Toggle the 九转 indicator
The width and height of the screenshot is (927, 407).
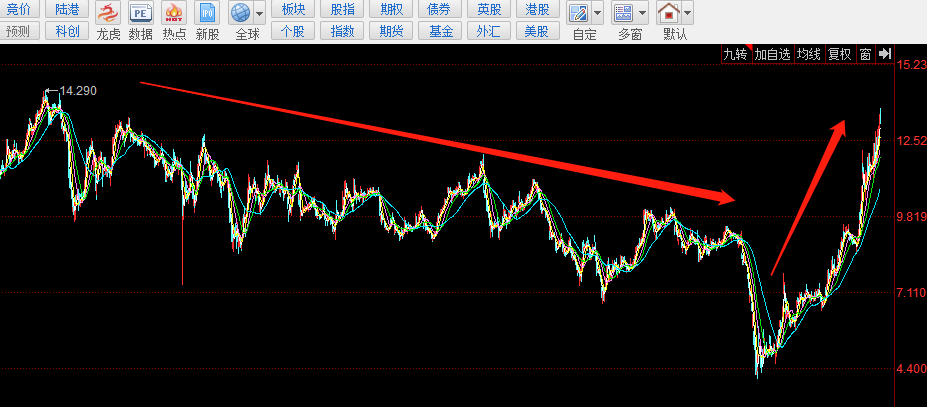736,54
